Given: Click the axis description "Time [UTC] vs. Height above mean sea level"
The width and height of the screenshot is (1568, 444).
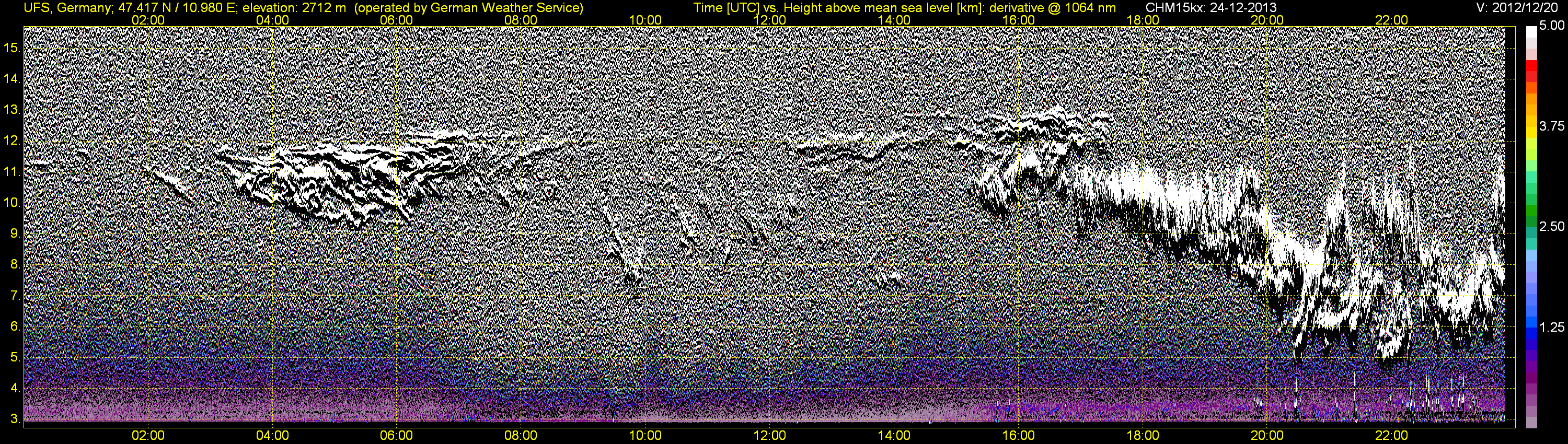Looking at the screenshot, I should pyautogui.click(x=824, y=7).
